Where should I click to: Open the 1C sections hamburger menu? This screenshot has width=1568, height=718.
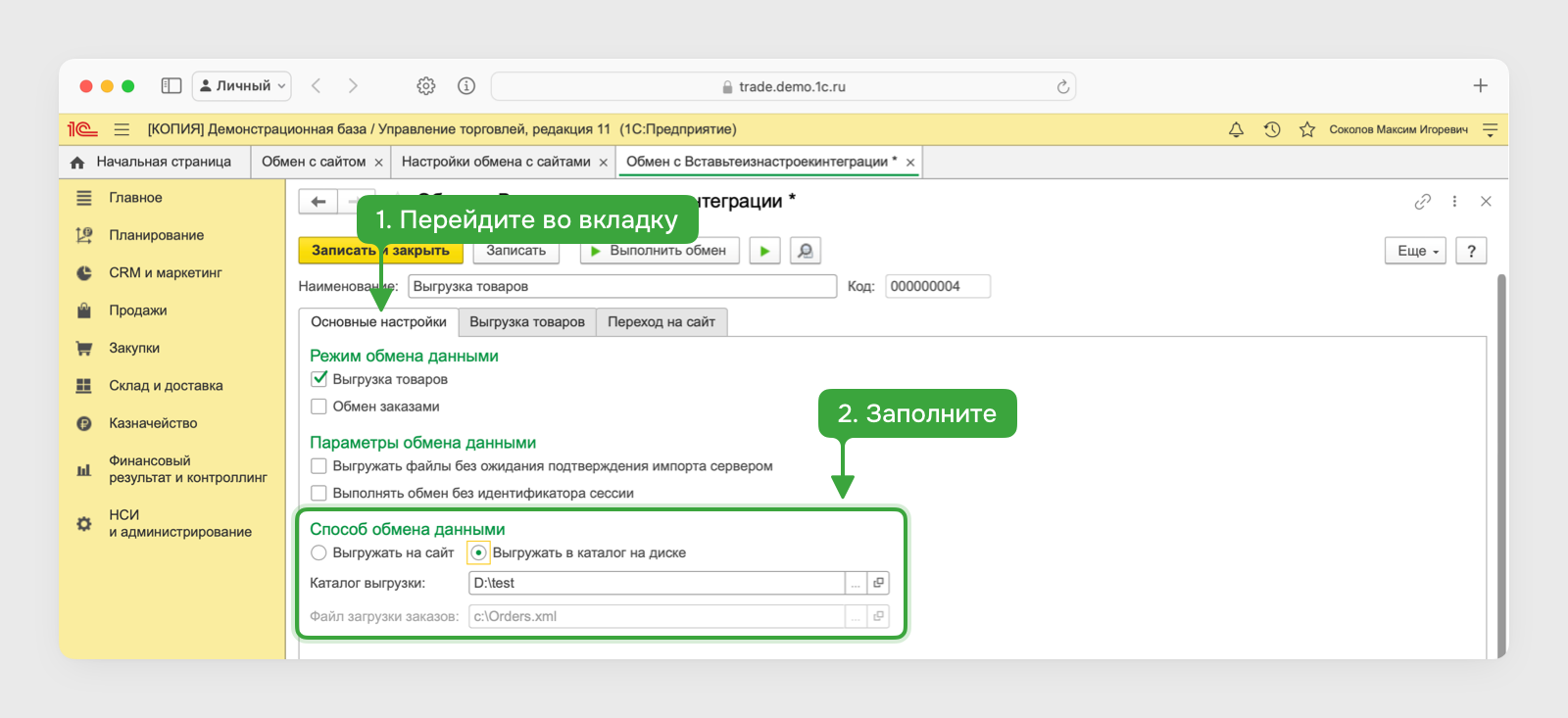(122, 129)
